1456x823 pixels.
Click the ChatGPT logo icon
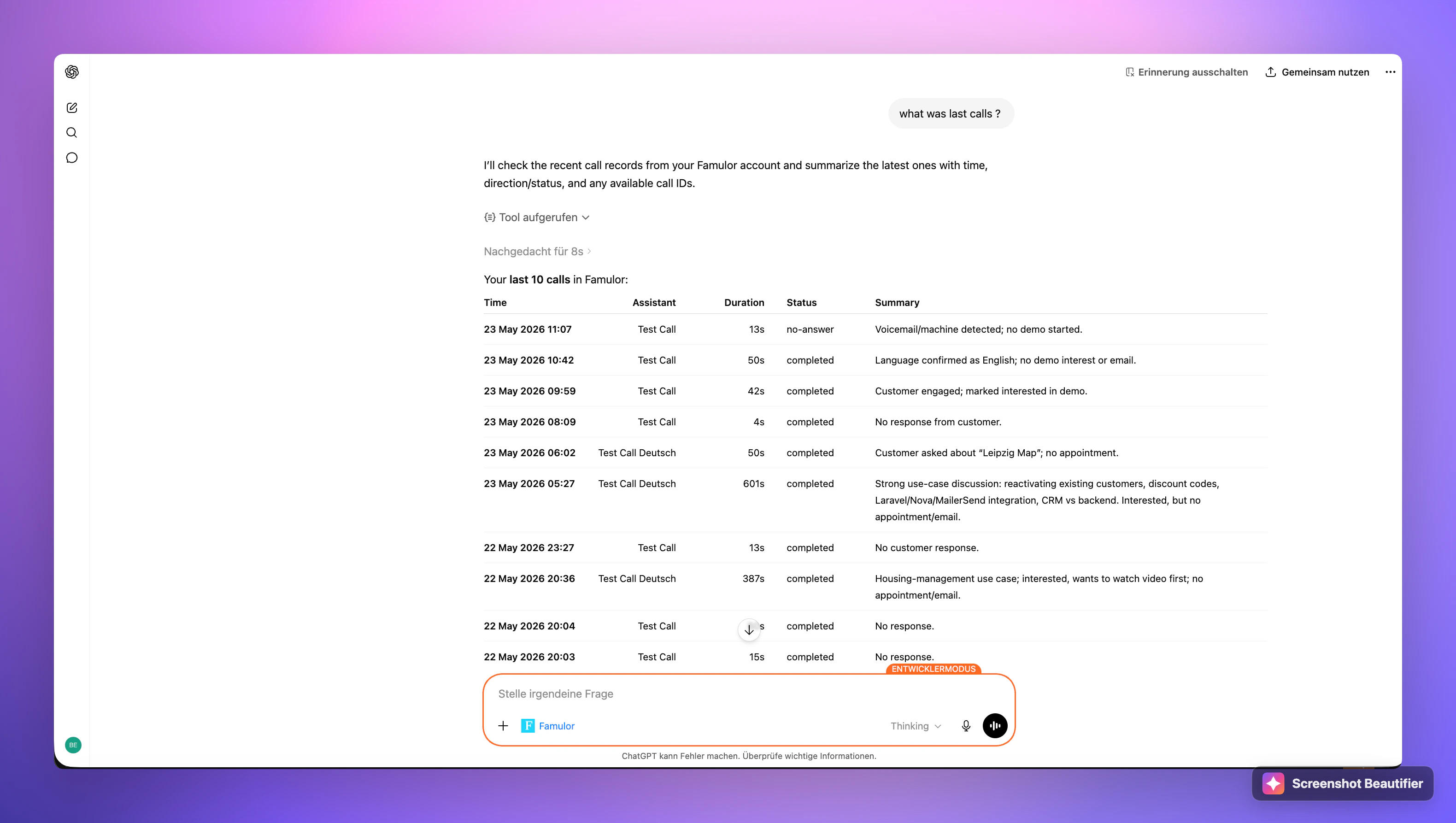pos(72,72)
